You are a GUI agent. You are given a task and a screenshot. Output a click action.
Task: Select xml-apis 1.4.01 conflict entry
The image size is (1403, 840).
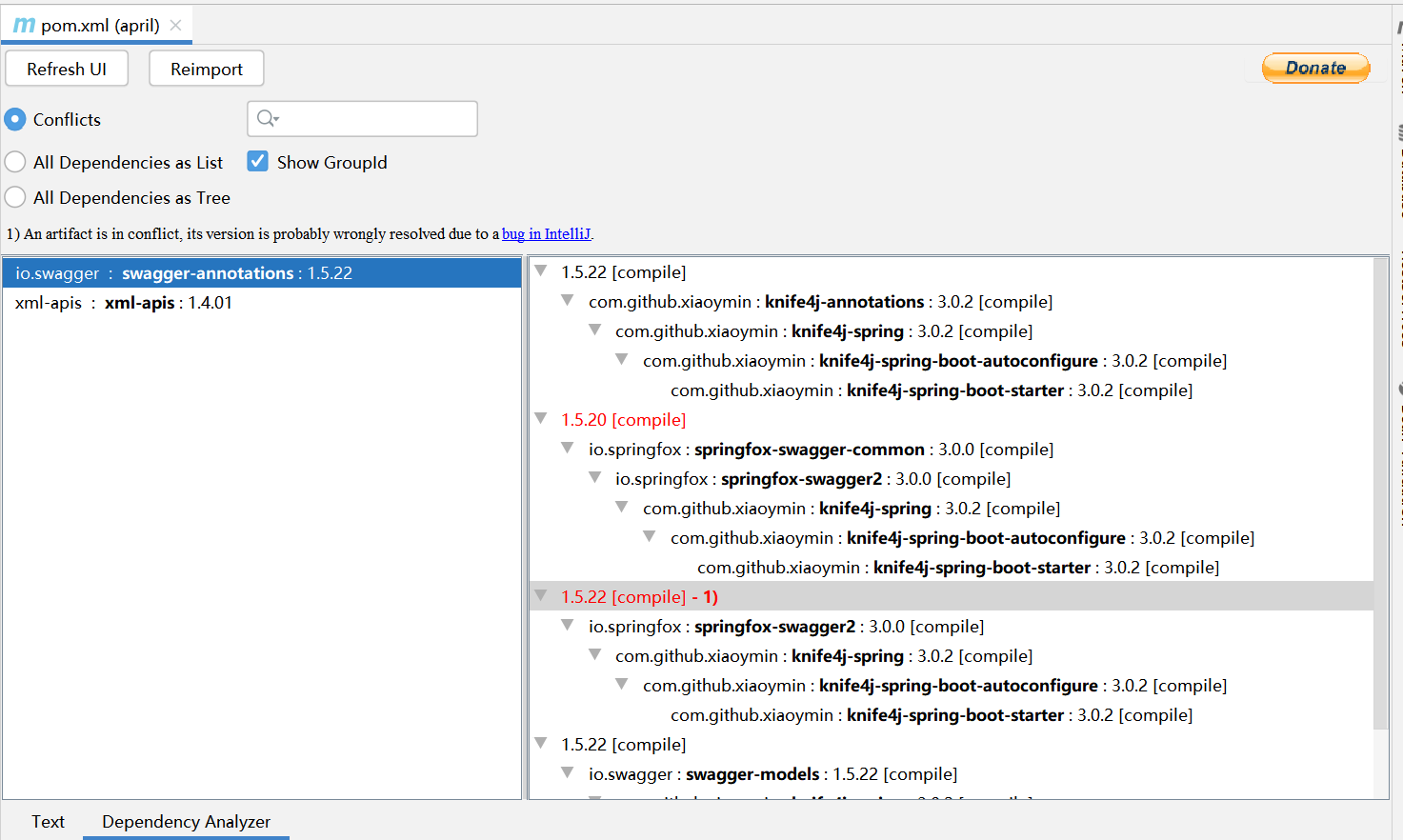(x=262, y=303)
